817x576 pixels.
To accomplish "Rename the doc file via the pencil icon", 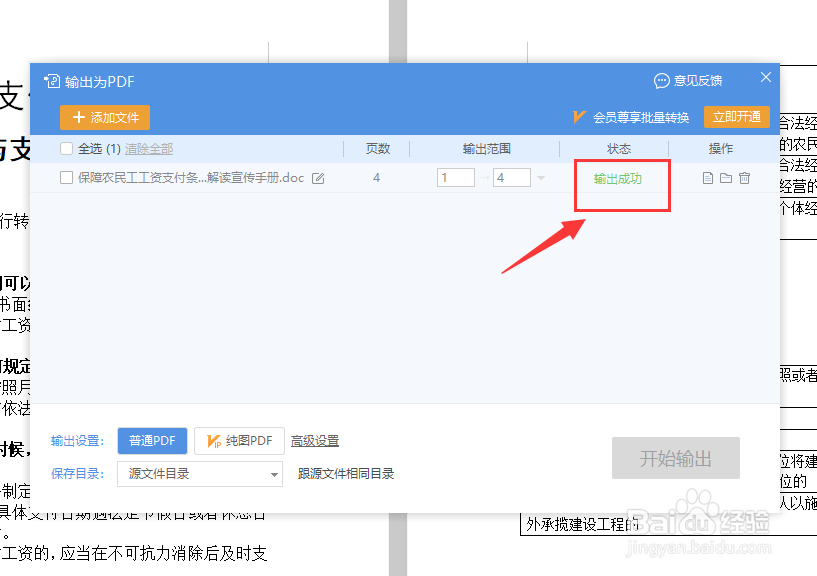I will tap(316, 177).
